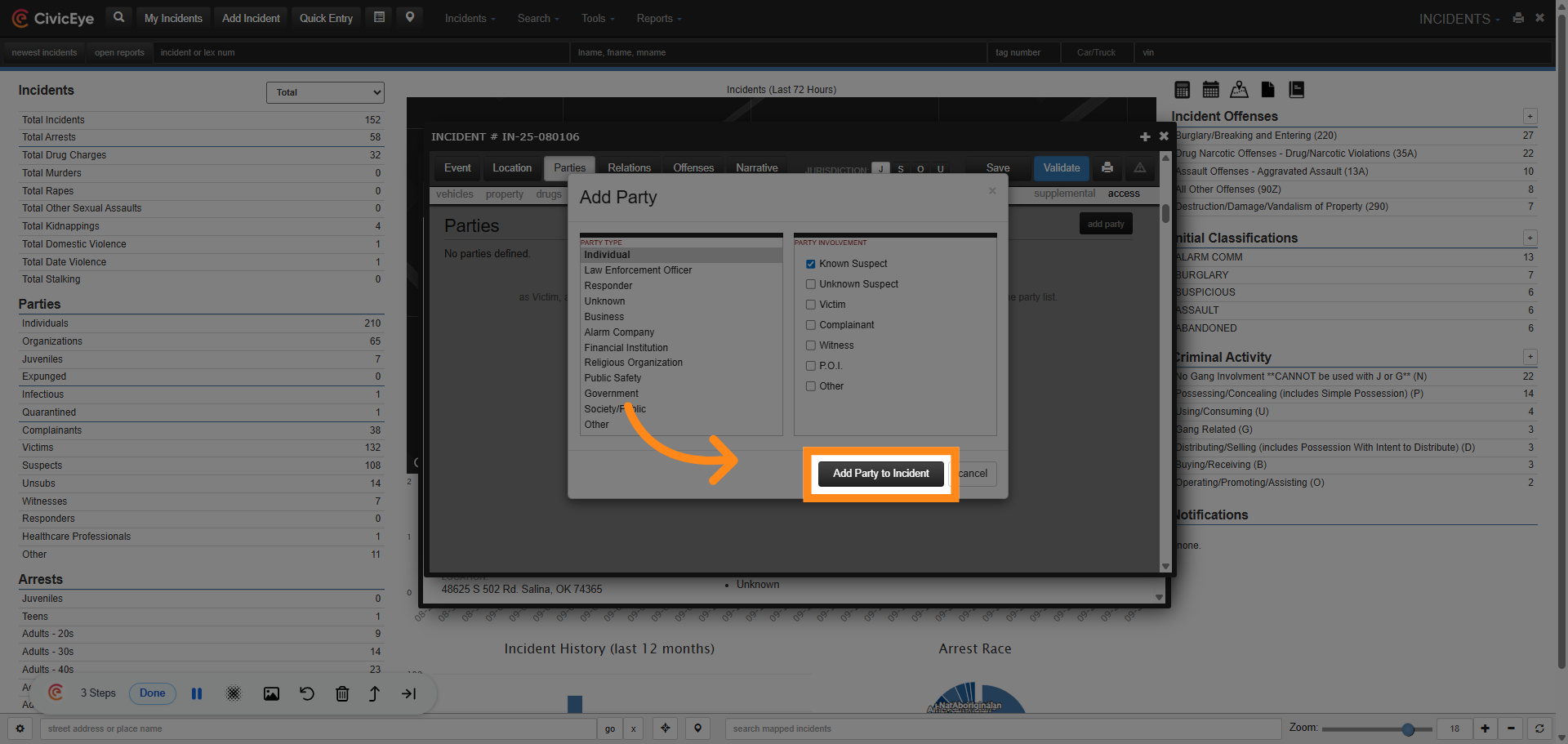Switch to the Location tab
The image size is (1568, 744).
coord(512,168)
